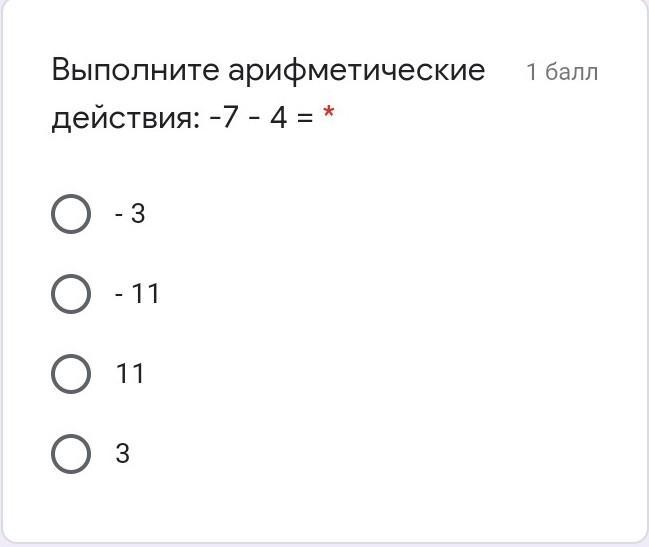Click the number 4 in the expression

click(279, 117)
